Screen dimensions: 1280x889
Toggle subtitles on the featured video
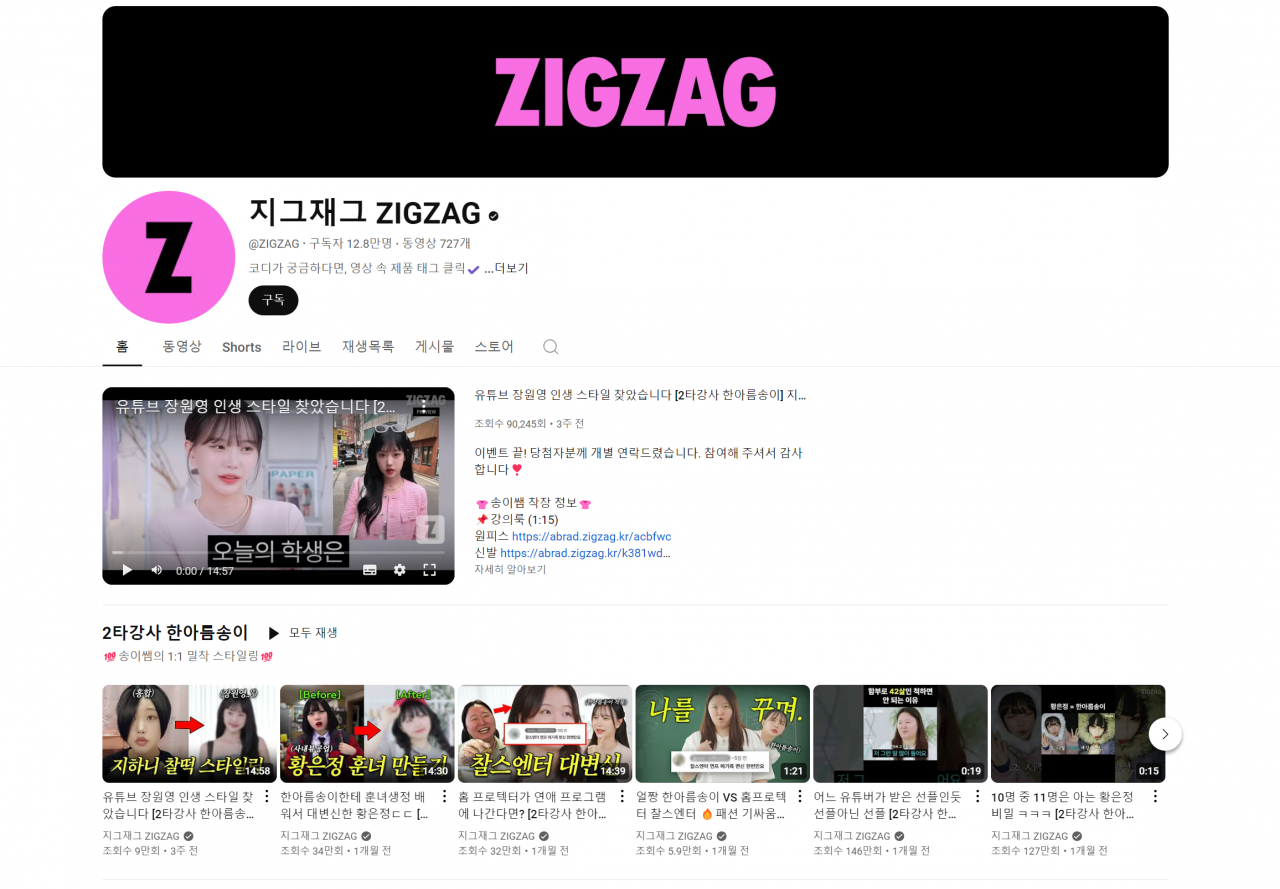point(370,570)
